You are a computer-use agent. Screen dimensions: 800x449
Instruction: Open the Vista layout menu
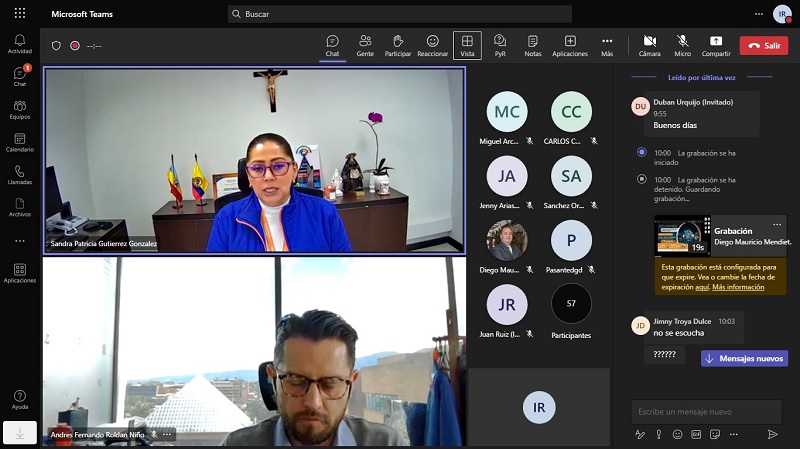tap(467, 45)
